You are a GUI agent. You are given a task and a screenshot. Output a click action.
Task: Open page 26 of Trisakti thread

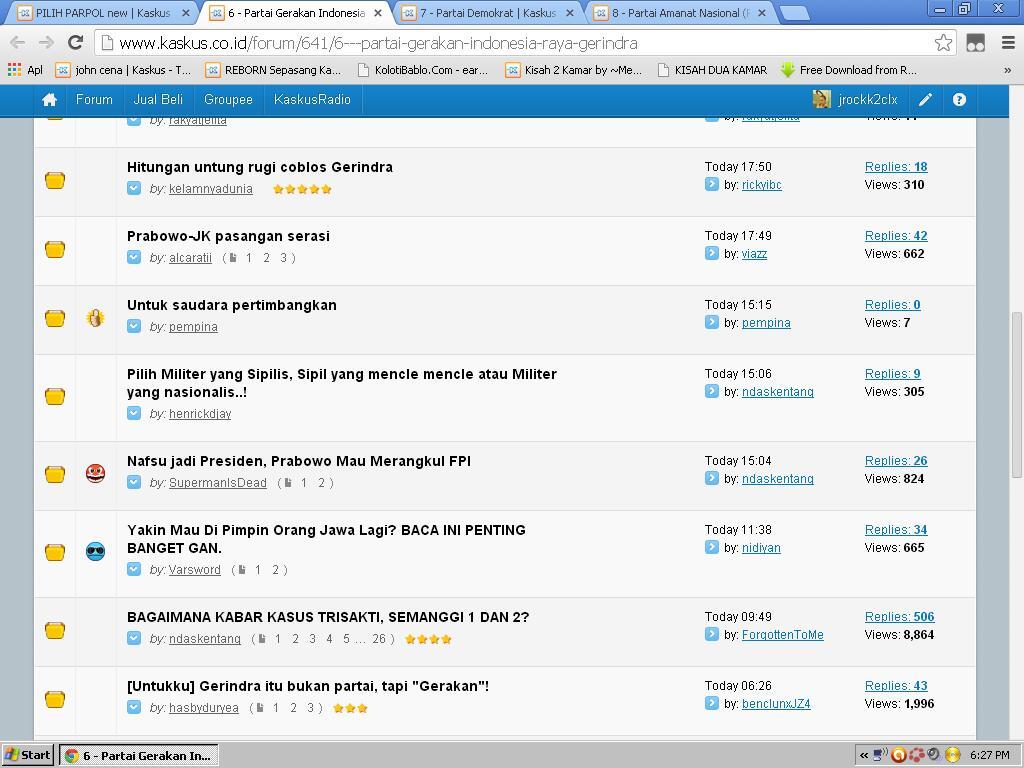[x=379, y=639]
